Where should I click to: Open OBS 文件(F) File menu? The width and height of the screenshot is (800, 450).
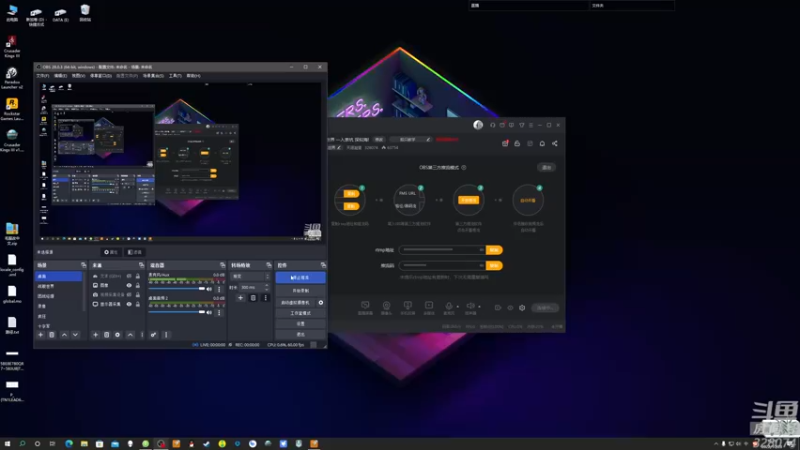42,76
